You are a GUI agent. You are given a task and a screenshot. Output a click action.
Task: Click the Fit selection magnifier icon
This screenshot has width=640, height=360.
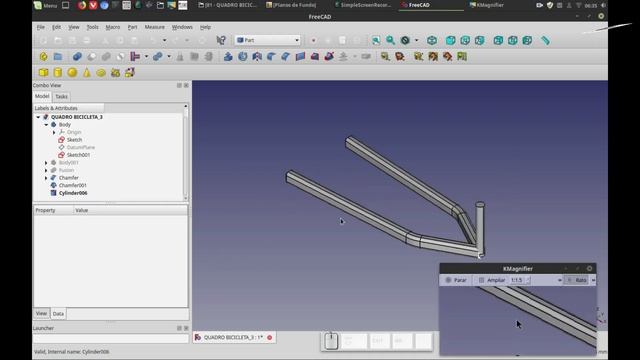(391, 40)
